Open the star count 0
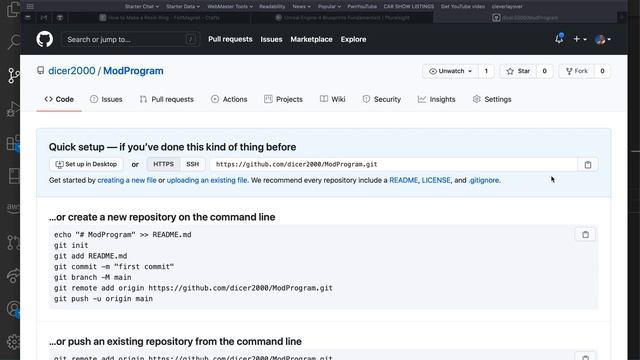Viewport: 640px width, 360px height. pos(544,71)
